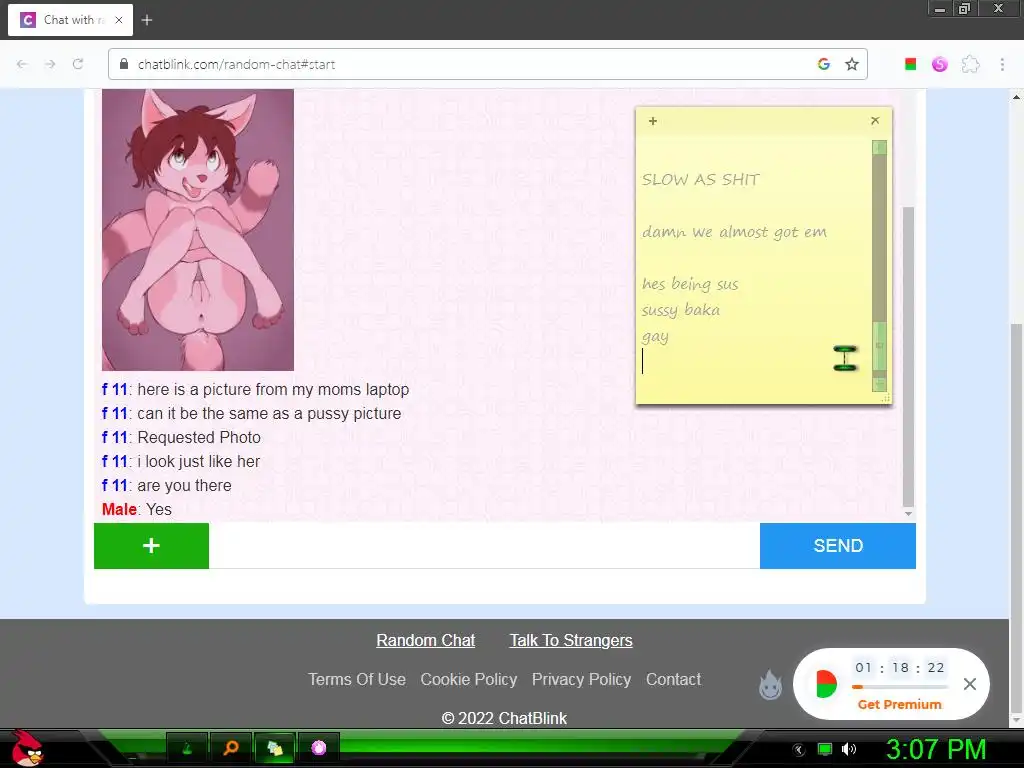Click the page scrollbar up arrow

(1016, 97)
